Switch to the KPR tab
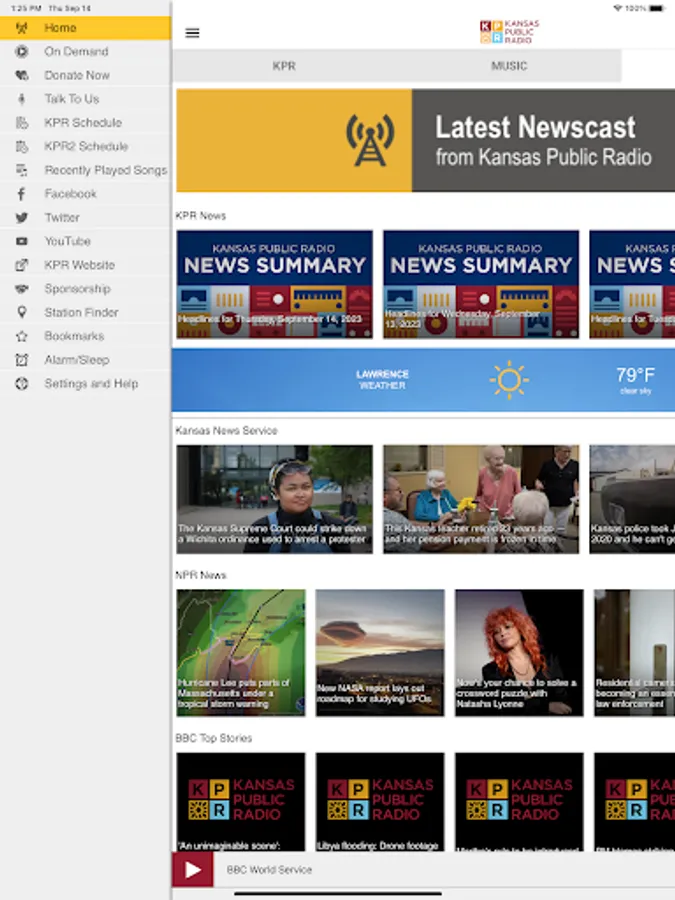675x900 pixels. click(284, 66)
